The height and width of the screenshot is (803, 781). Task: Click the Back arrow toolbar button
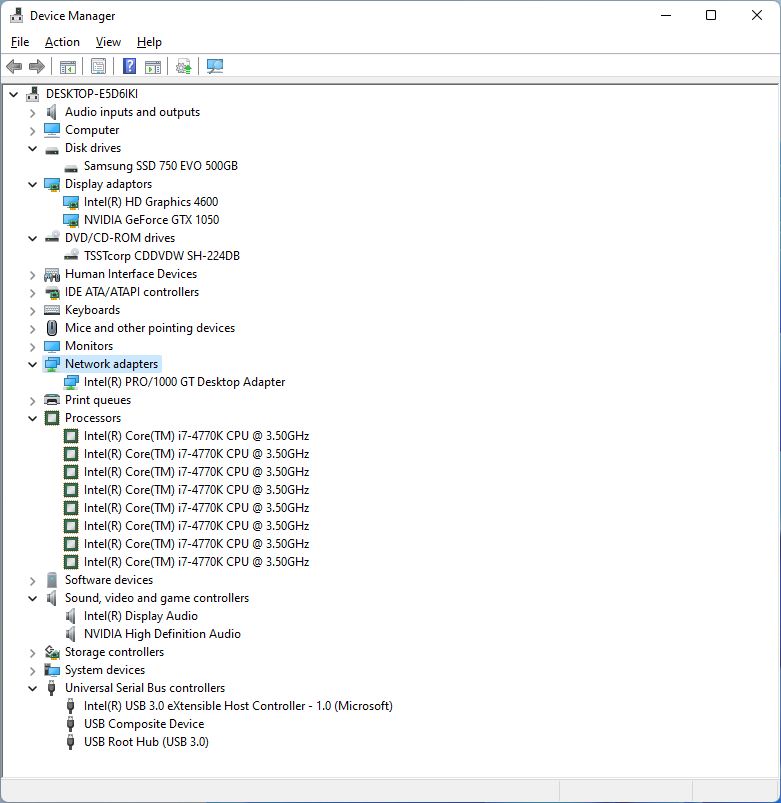tap(14, 67)
